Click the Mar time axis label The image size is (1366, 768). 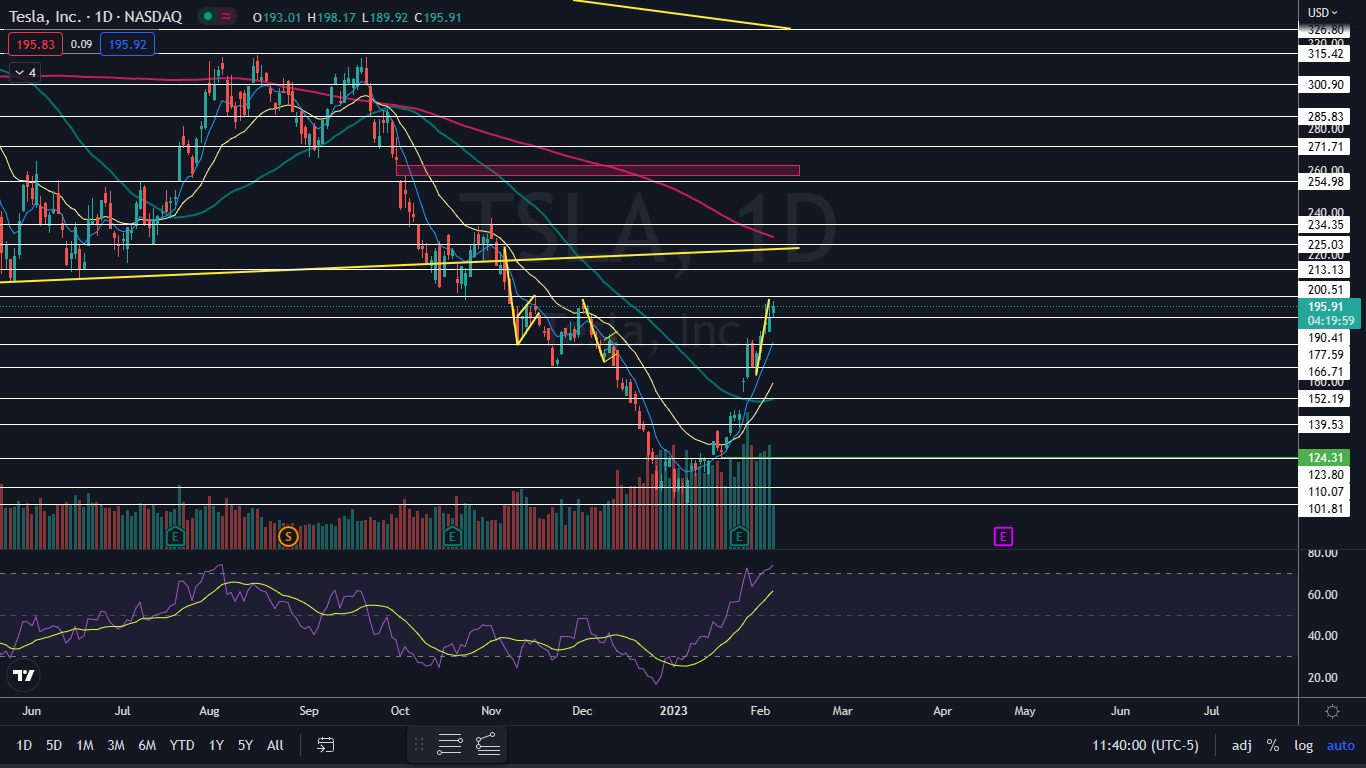tap(842, 711)
